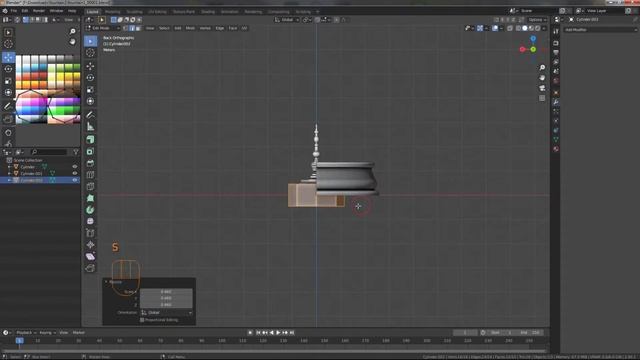Toggle X-ray display in viewport header
Image resolution: width=640 pixels, height=360 pixels.
pos(510,28)
